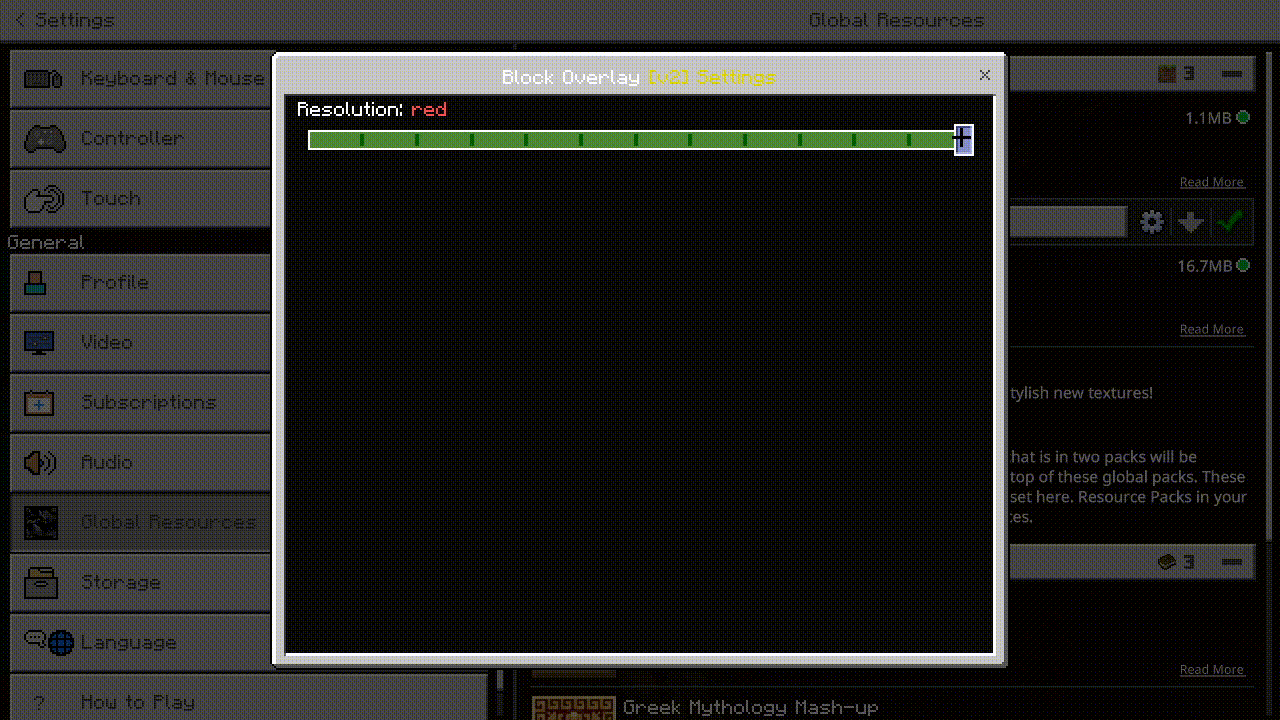Click the Audio speaker icon
Image resolution: width=1280 pixels, height=720 pixels.
coord(39,463)
